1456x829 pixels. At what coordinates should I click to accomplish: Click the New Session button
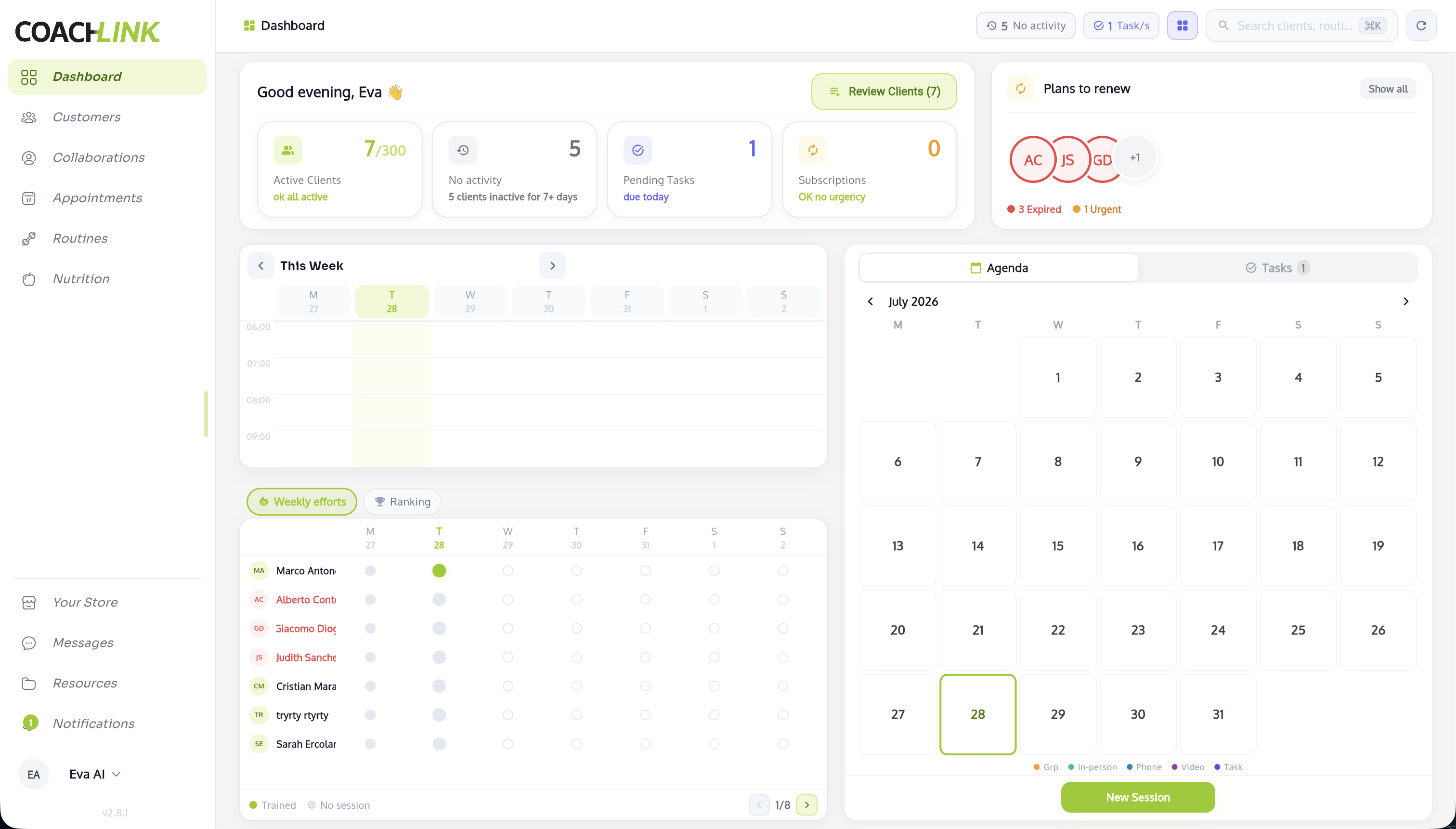tap(1138, 798)
